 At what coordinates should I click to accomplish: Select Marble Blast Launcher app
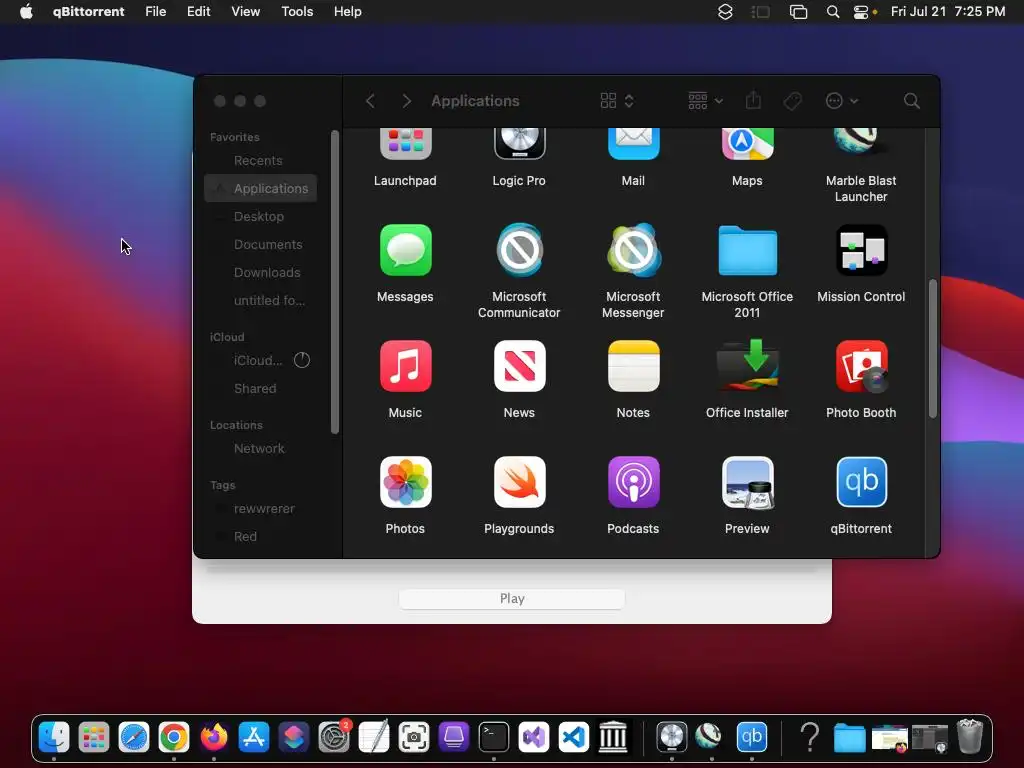(861, 144)
